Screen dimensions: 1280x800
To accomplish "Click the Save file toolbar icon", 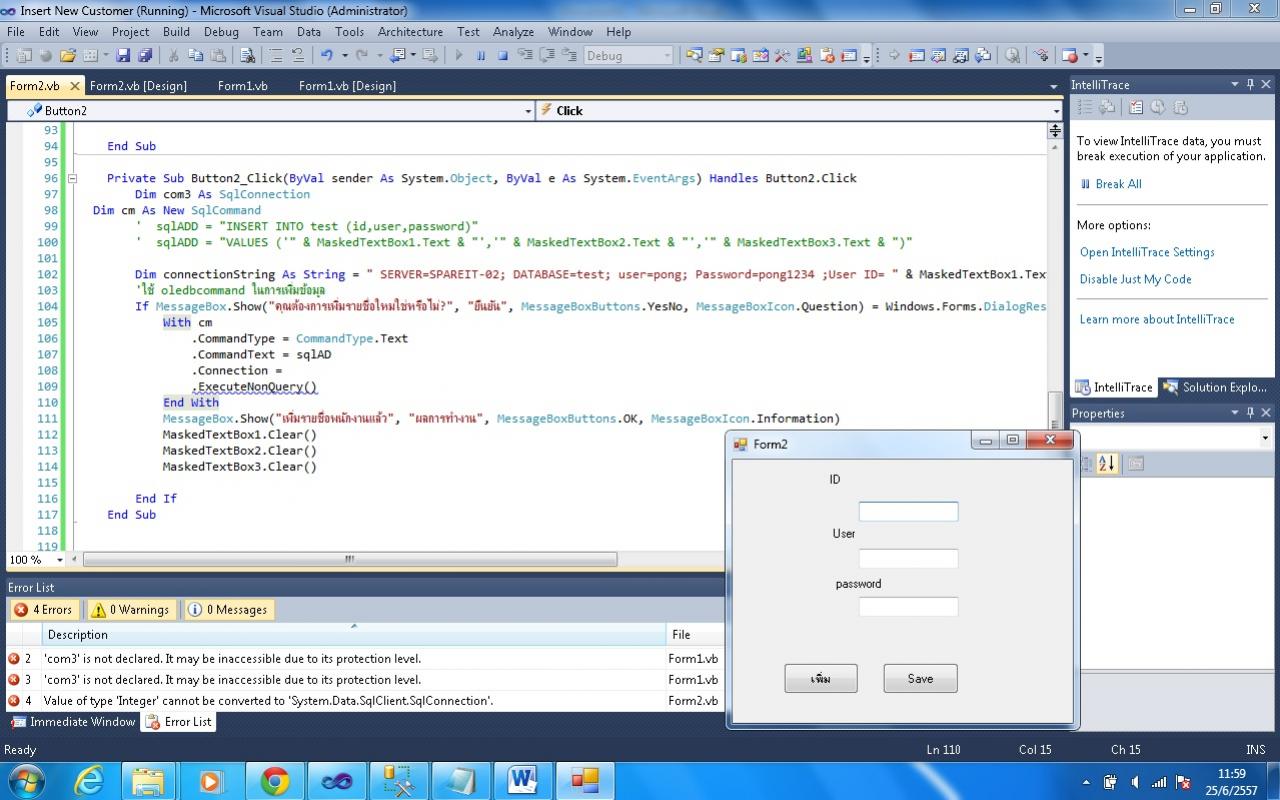I will (123, 56).
